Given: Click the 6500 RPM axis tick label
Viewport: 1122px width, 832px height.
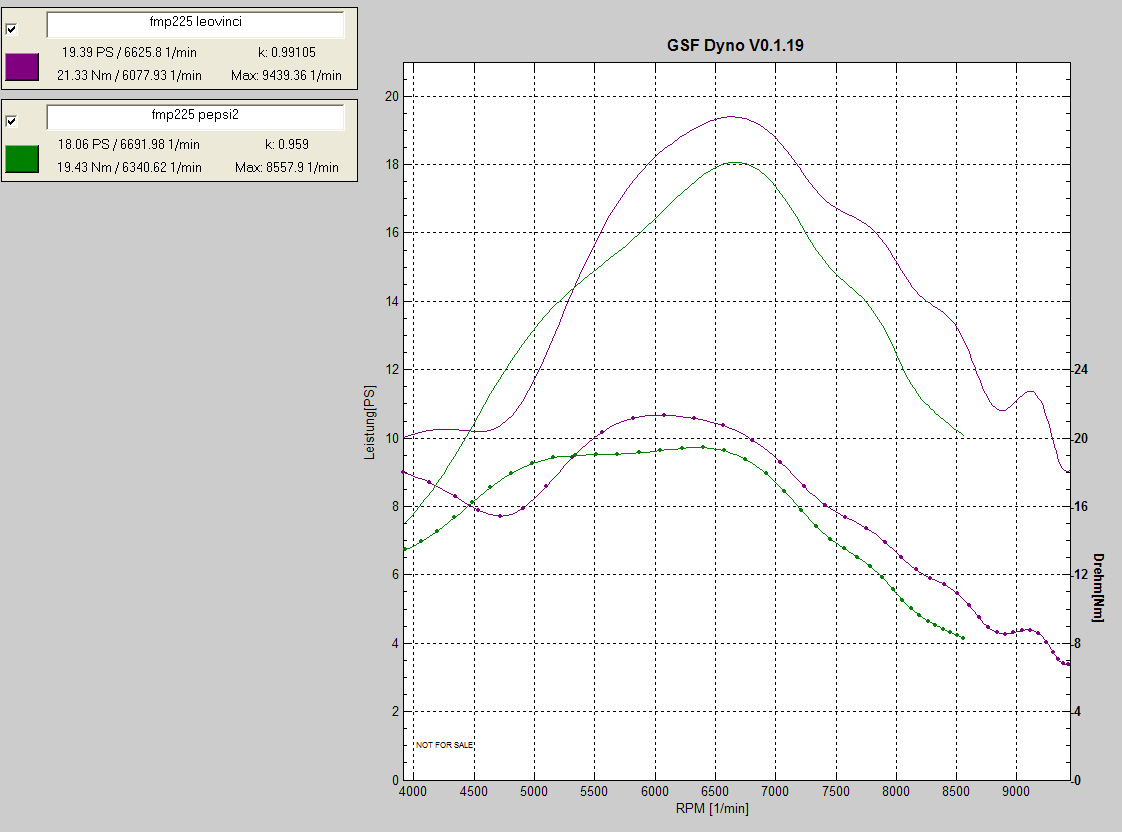Looking at the screenshot, I should (715, 791).
